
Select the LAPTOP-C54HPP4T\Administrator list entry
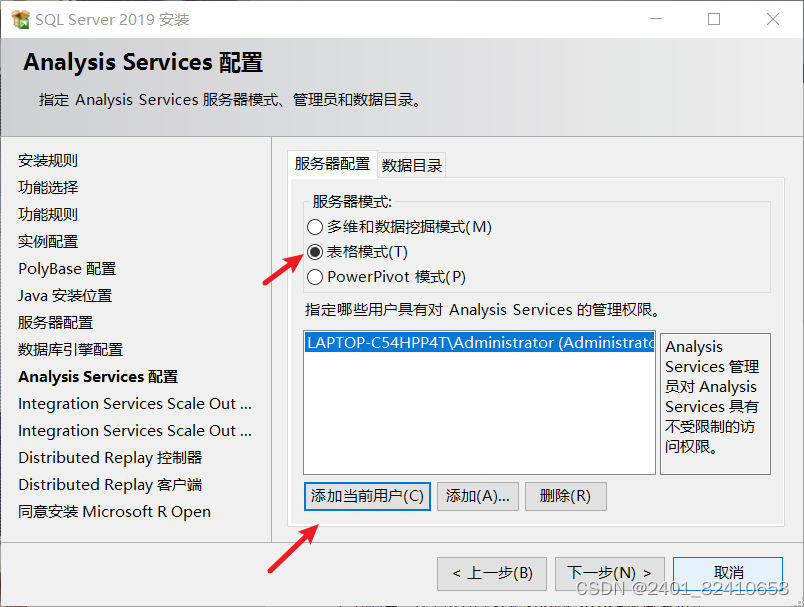click(479, 342)
